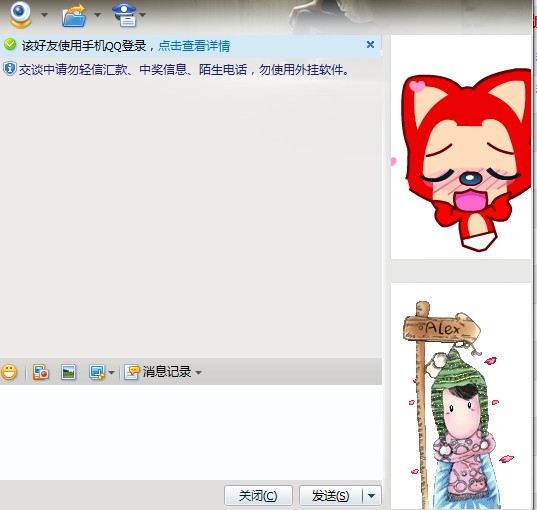Click the green checkmark status icon
Screen dimensions: 537x510
point(10,45)
